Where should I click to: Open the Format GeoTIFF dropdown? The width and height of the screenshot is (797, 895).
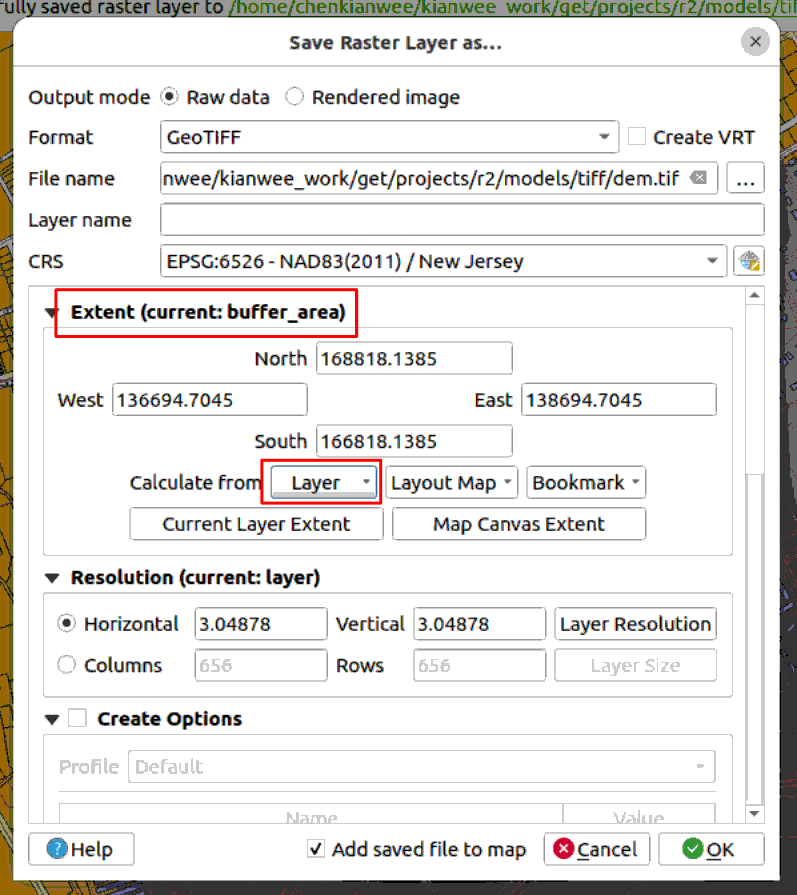(x=389, y=137)
